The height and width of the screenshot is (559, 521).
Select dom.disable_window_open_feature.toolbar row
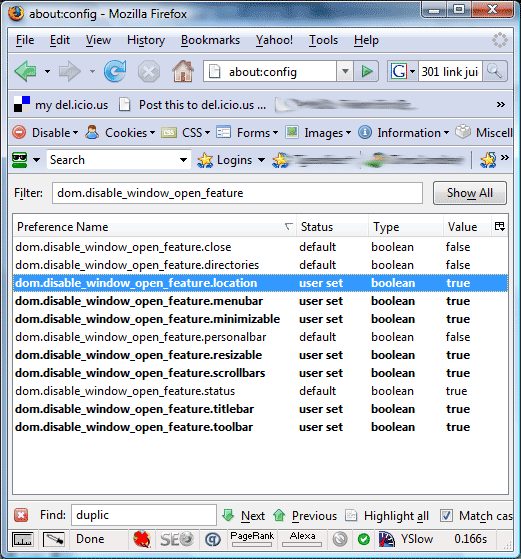[260, 427]
